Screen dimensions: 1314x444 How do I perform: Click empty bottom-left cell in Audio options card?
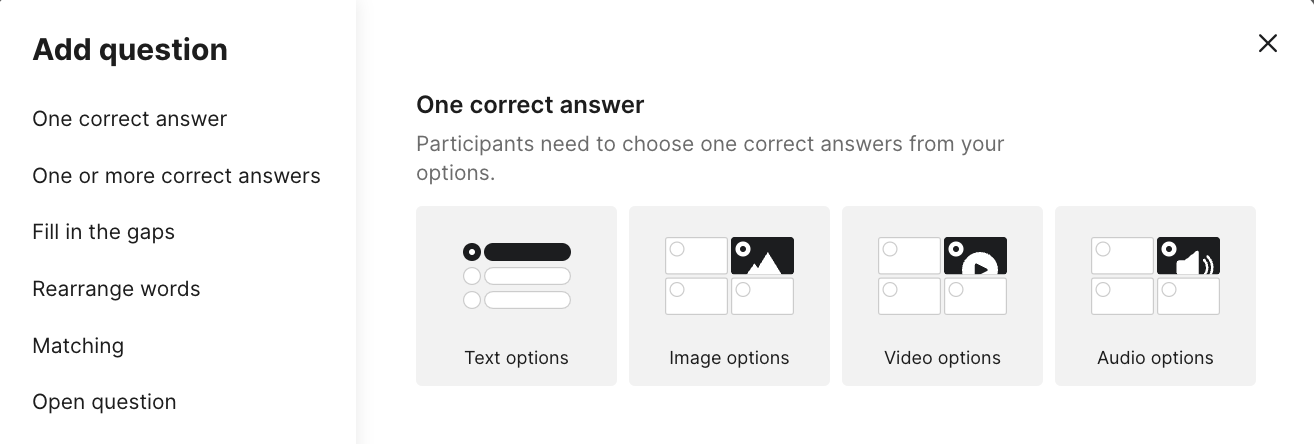(x=1122, y=296)
